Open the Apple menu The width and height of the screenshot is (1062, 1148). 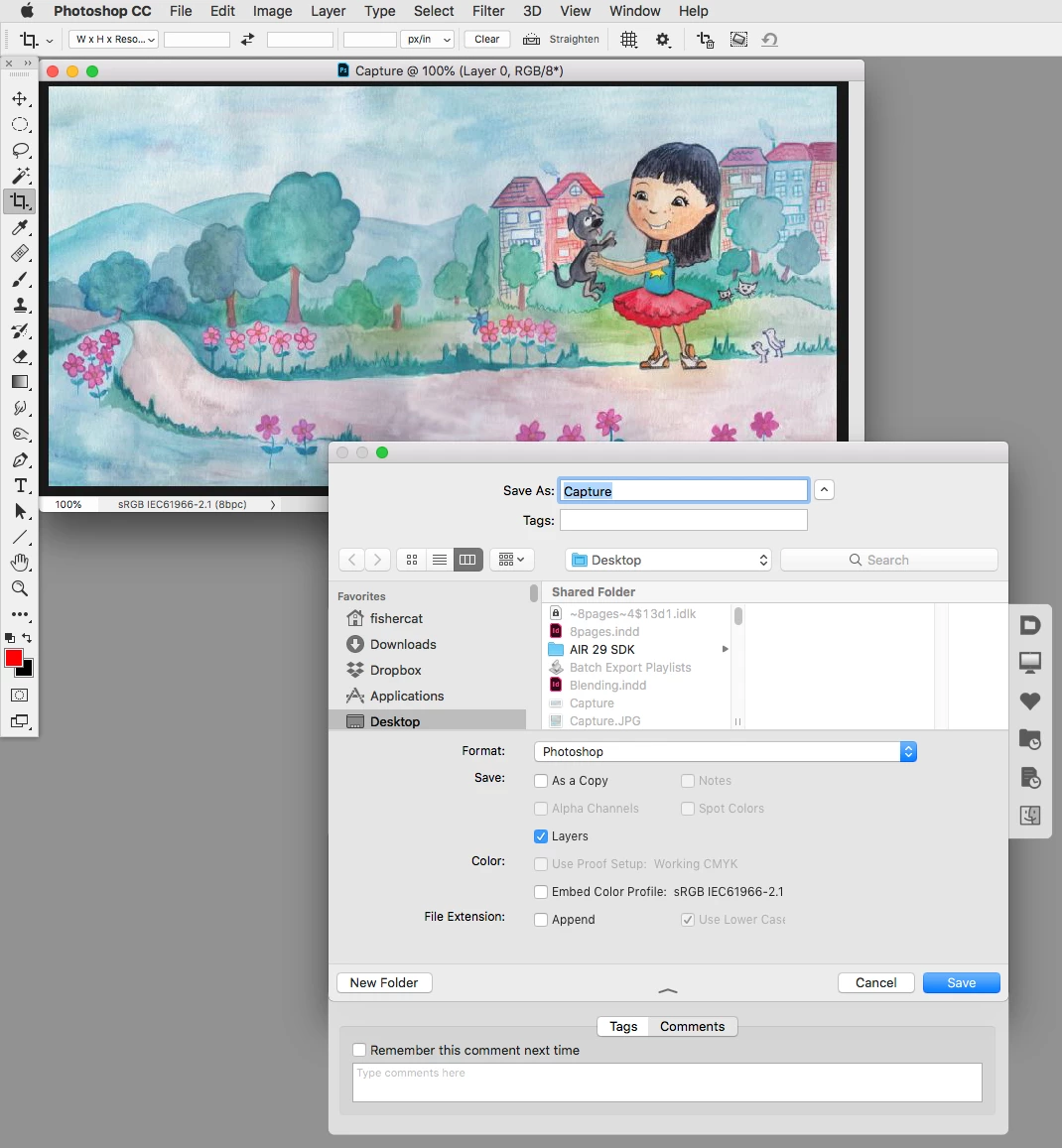tap(27, 11)
